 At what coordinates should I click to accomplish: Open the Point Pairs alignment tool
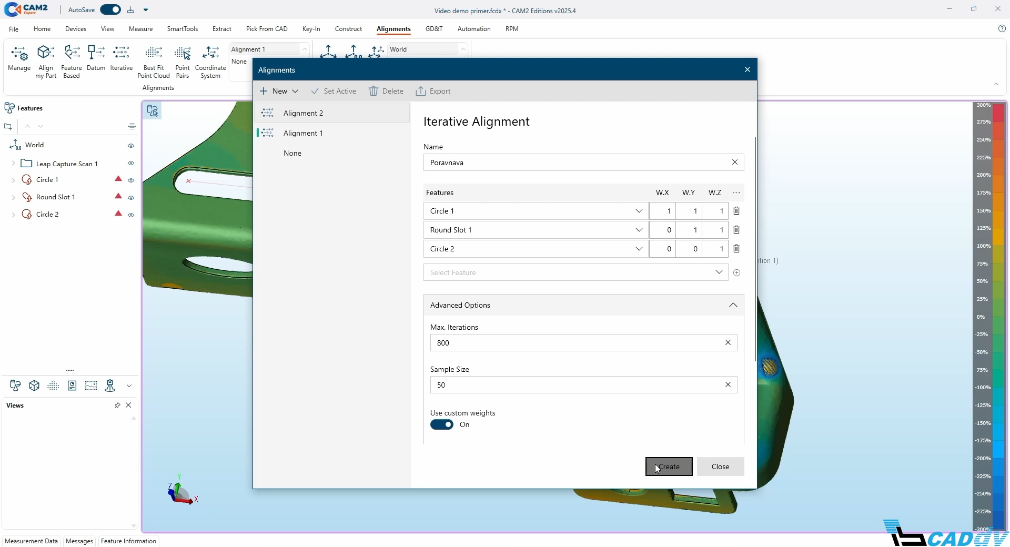click(183, 62)
